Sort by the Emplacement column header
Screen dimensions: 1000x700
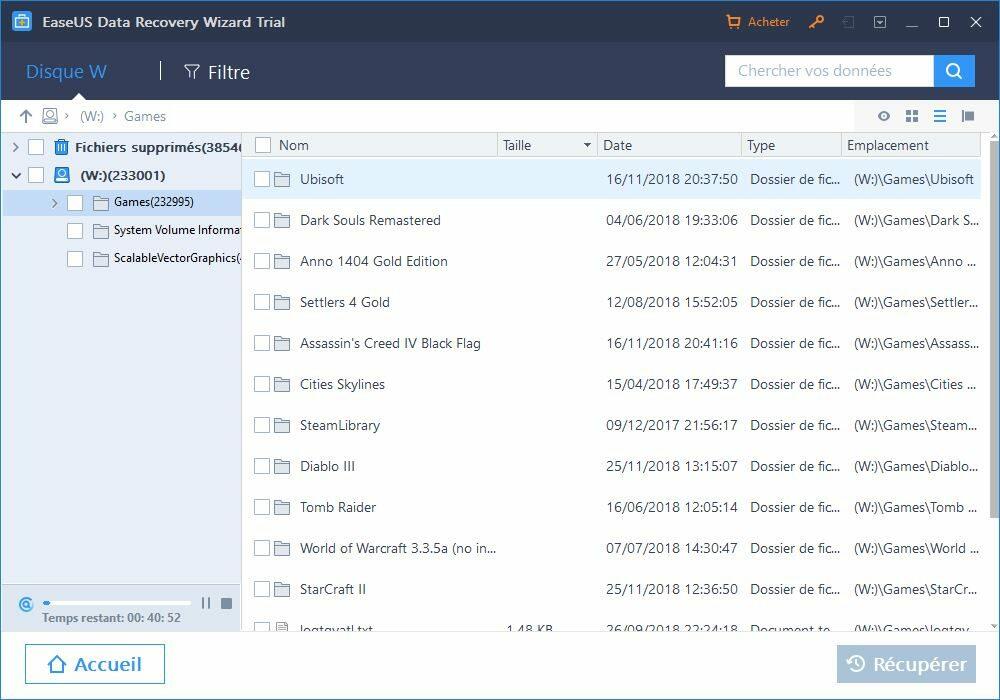911,145
